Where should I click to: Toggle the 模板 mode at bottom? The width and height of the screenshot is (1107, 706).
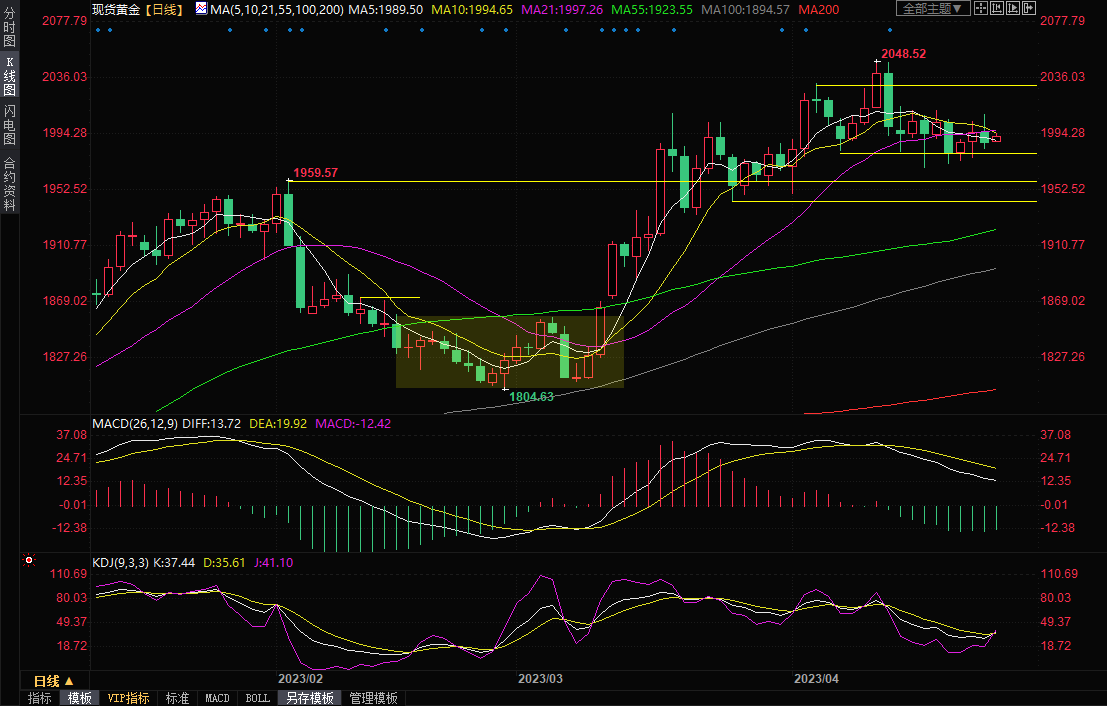coord(79,698)
